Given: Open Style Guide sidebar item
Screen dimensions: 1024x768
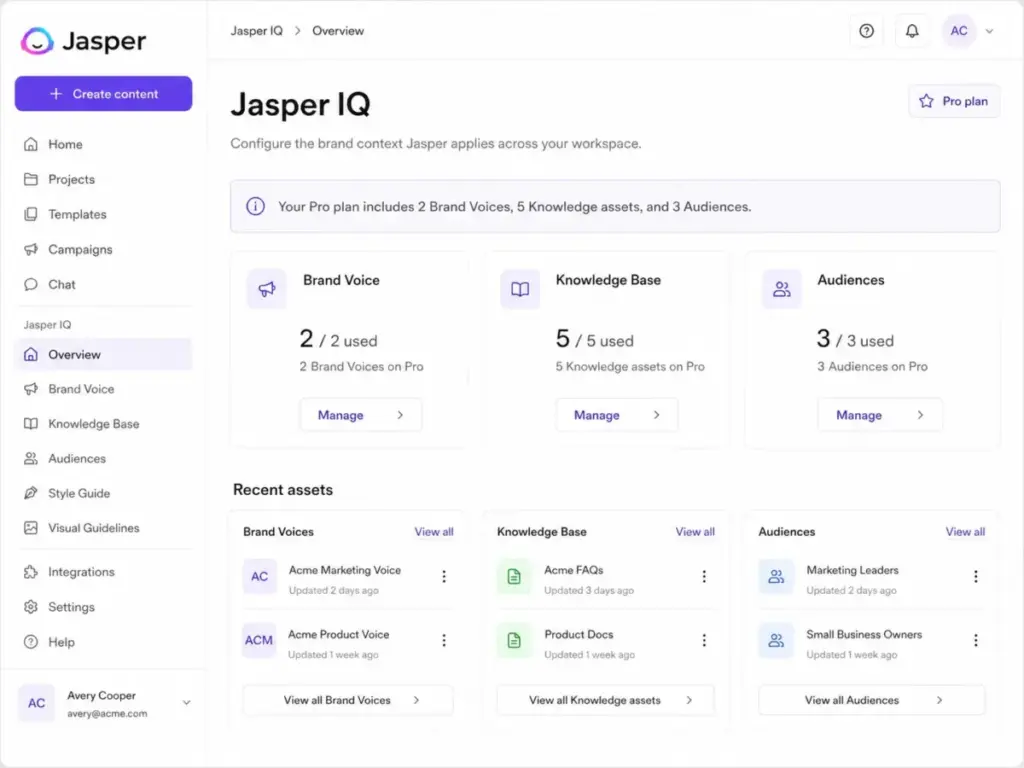Looking at the screenshot, I should [x=103, y=493].
